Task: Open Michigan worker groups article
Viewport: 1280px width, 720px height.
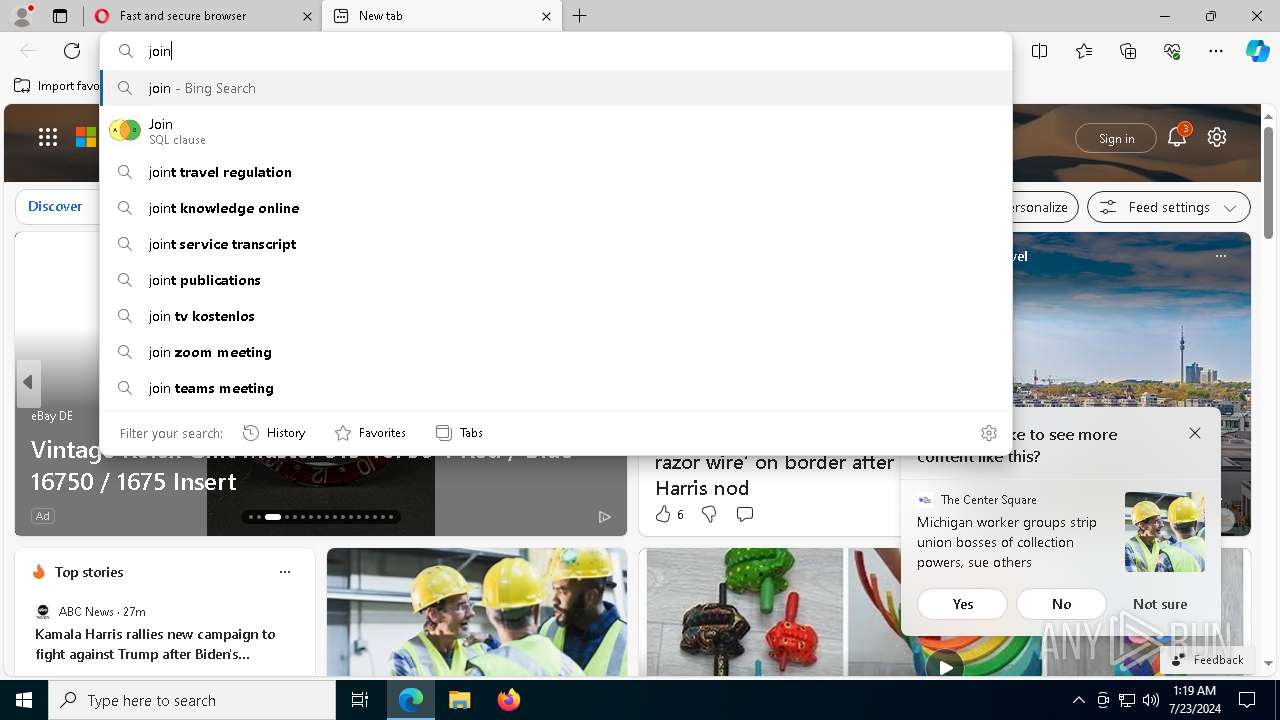Action: [1007, 542]
